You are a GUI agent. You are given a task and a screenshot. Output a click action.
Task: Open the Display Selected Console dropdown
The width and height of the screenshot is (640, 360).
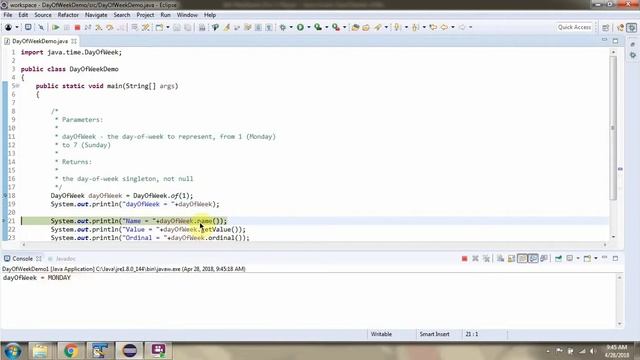[x=578, y=258]
